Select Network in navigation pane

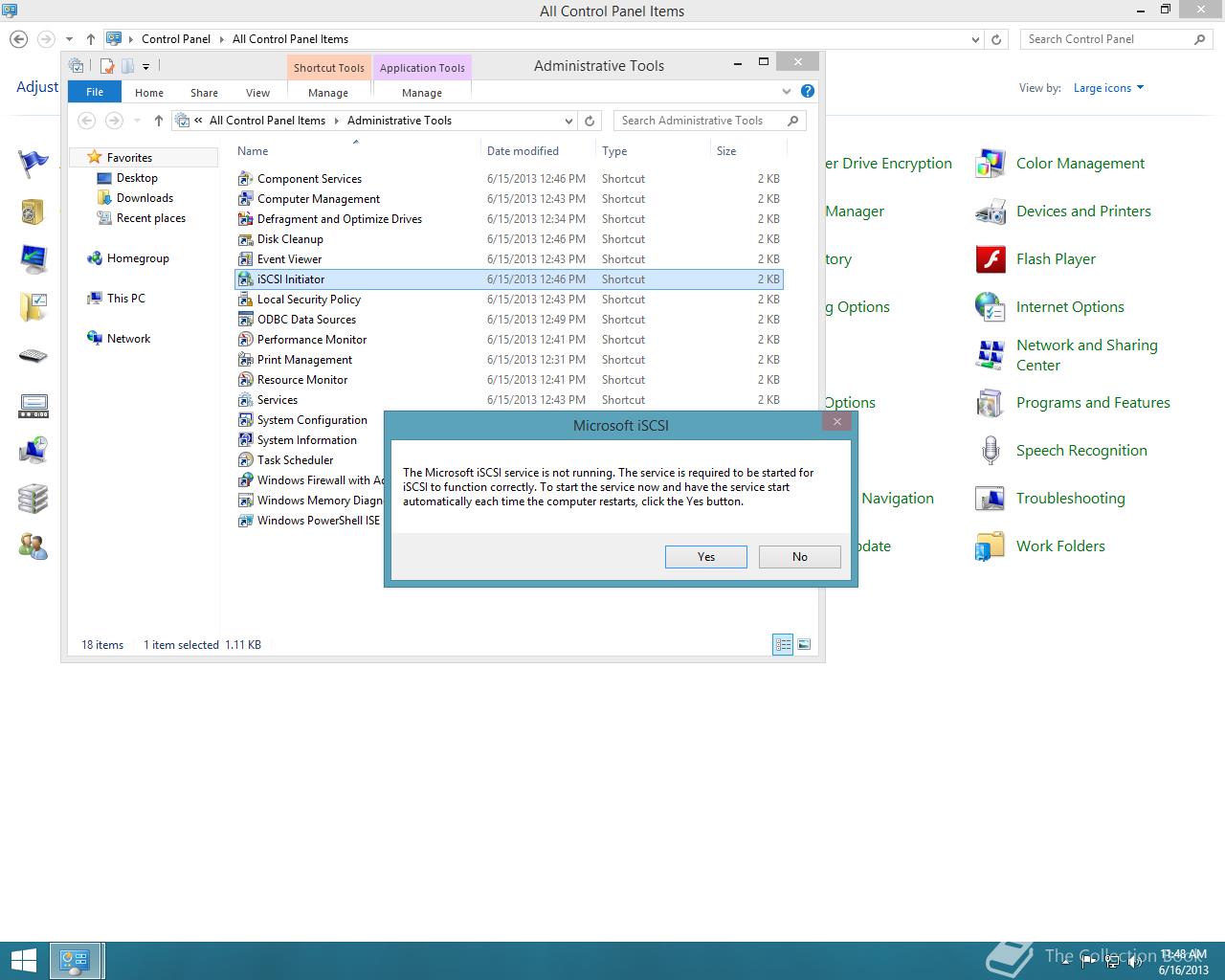[128, 339]
